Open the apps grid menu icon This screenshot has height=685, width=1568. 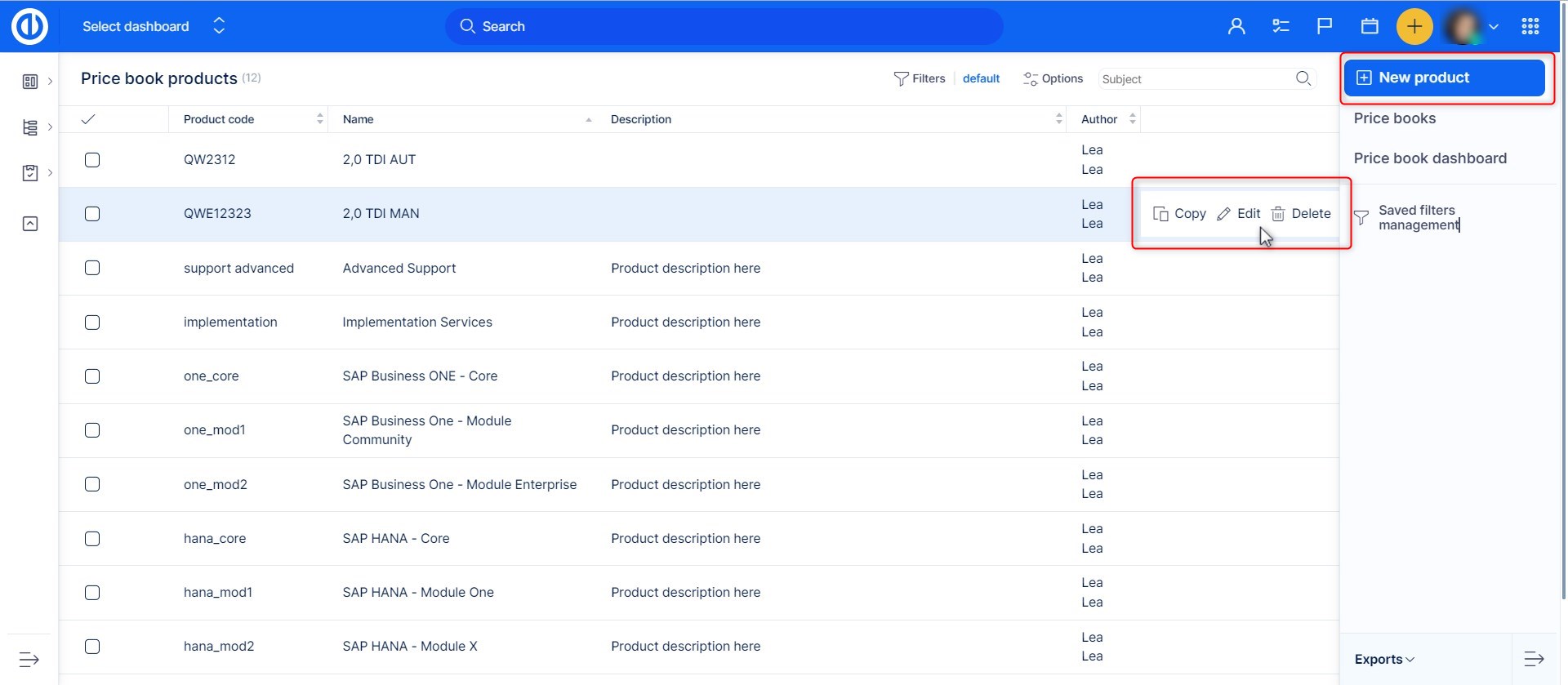coord(1530,26)
